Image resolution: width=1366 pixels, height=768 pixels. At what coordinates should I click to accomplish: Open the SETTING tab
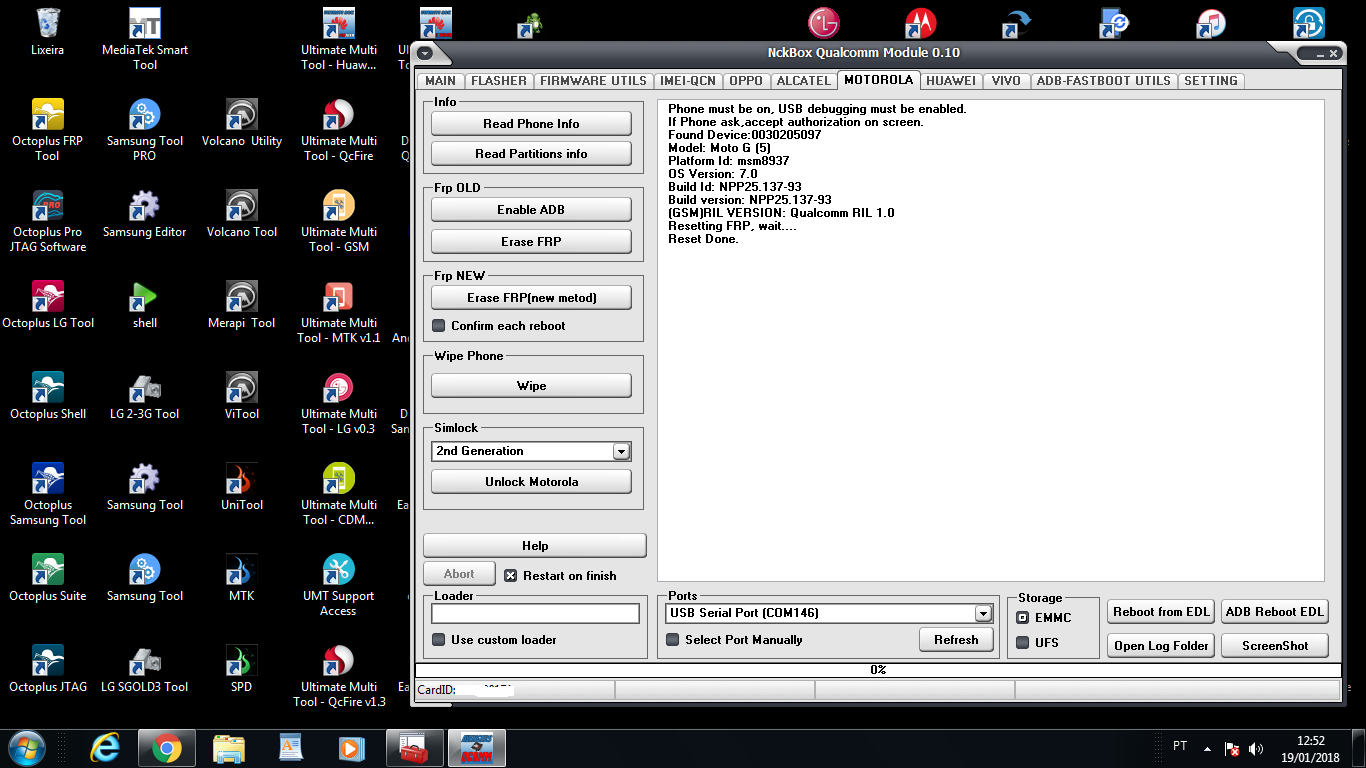click(x=1211, y=81)
